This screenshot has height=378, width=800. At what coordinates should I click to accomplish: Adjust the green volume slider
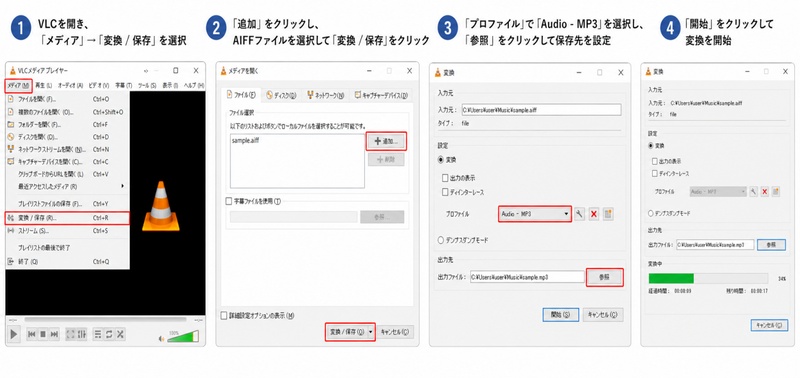click(183, 336)
